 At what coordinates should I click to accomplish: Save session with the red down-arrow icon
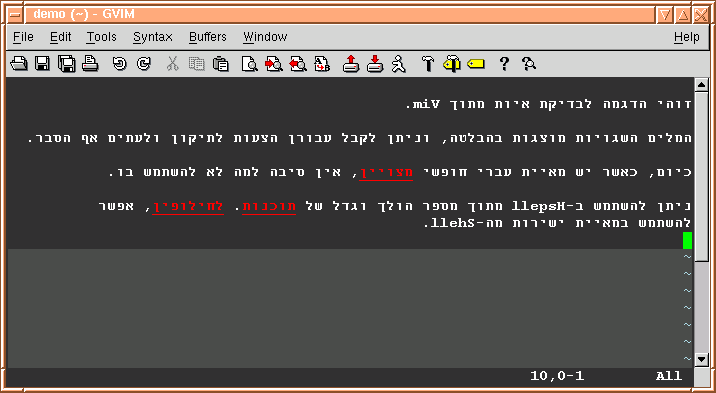tap(375, 64)
